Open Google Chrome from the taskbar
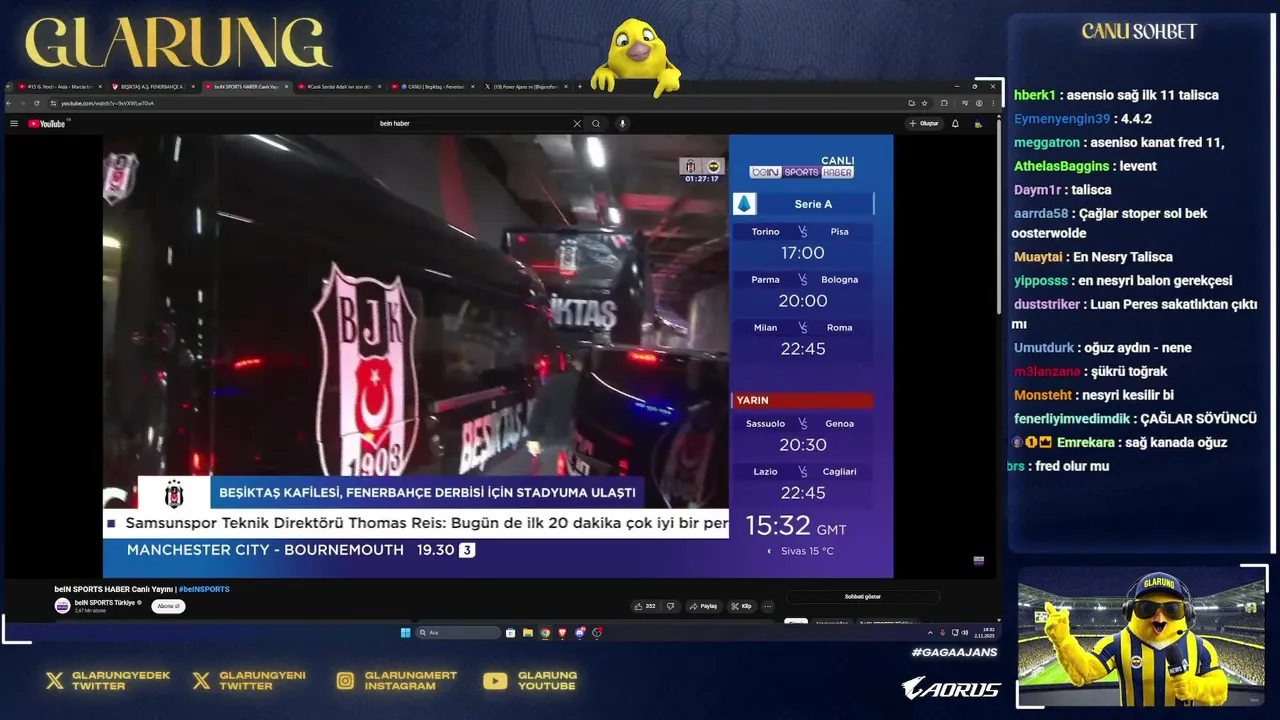 [x=545, y=632]
